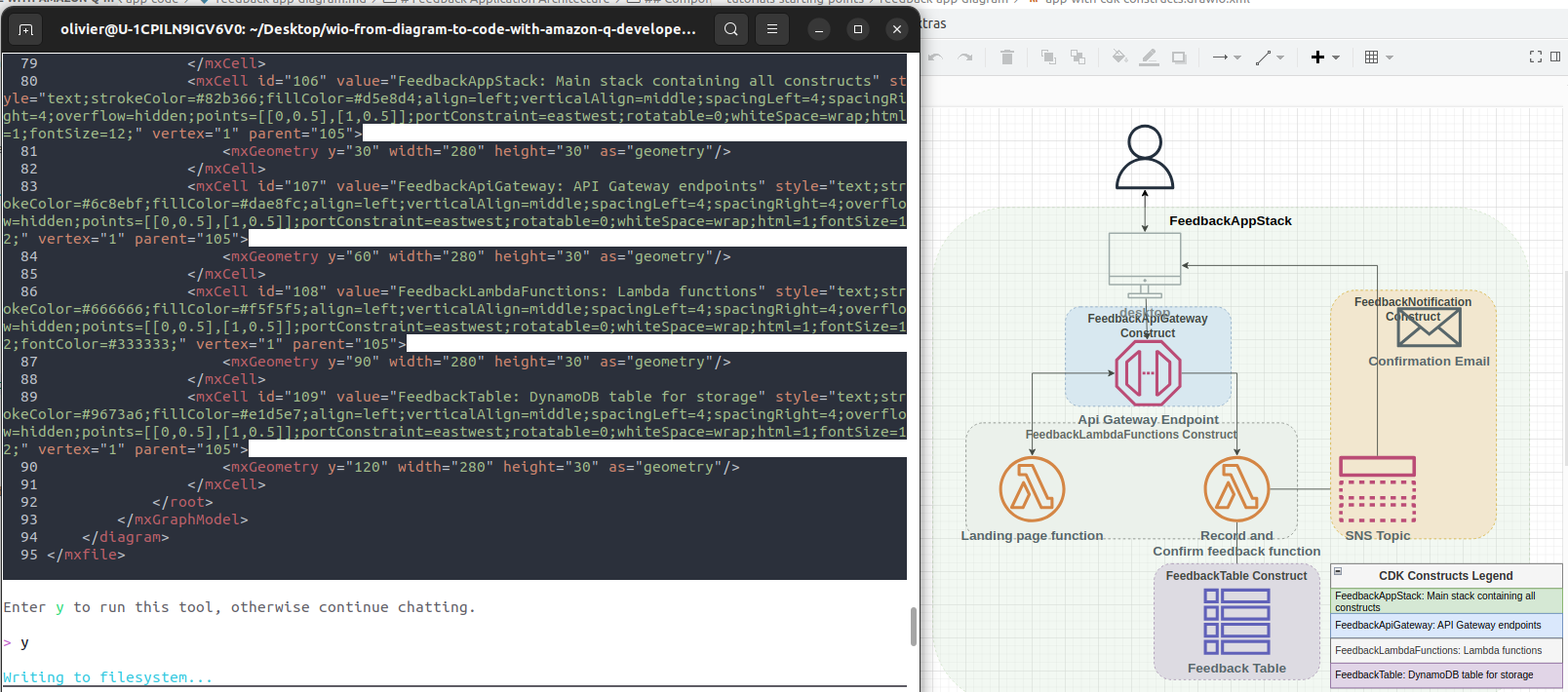
Task: Click 'Writing to filesystem...' terminal text
Action: coord(107,677)
